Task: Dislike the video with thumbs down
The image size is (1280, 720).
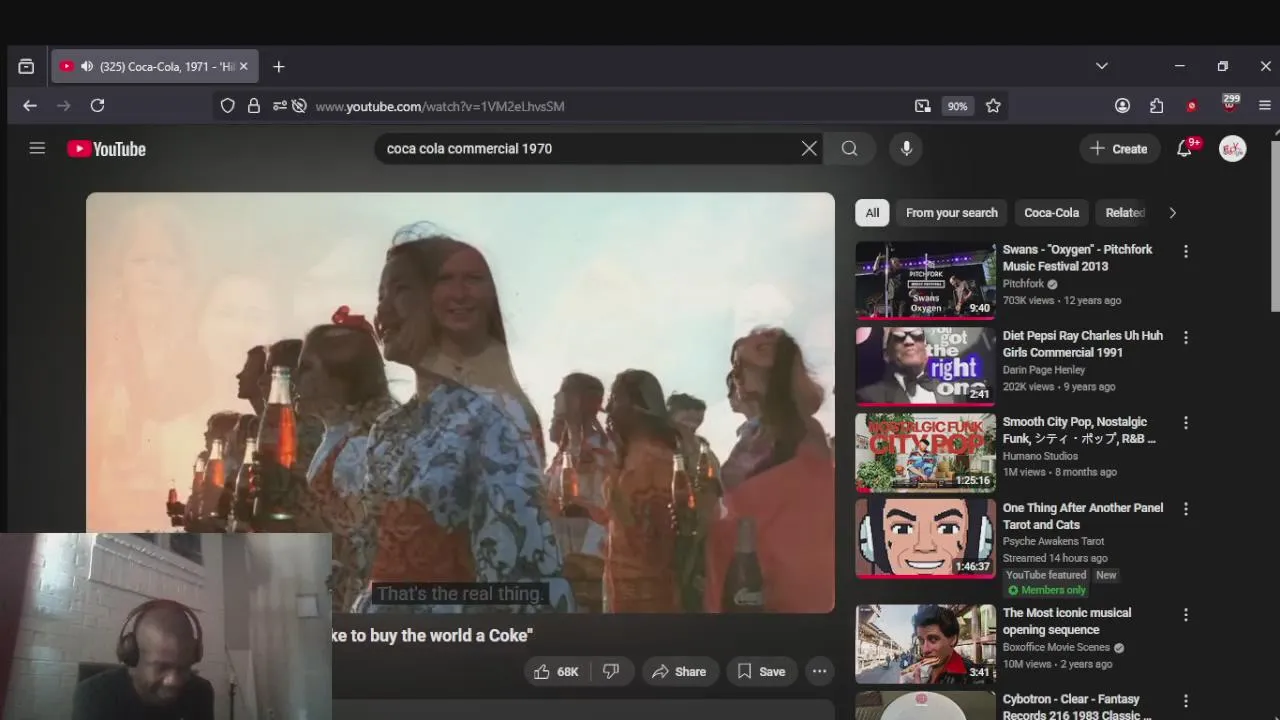Action: tap(611, 671)
